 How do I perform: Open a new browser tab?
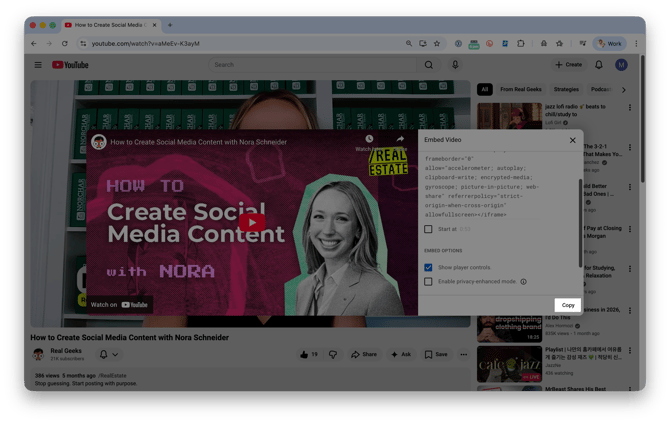170,25
